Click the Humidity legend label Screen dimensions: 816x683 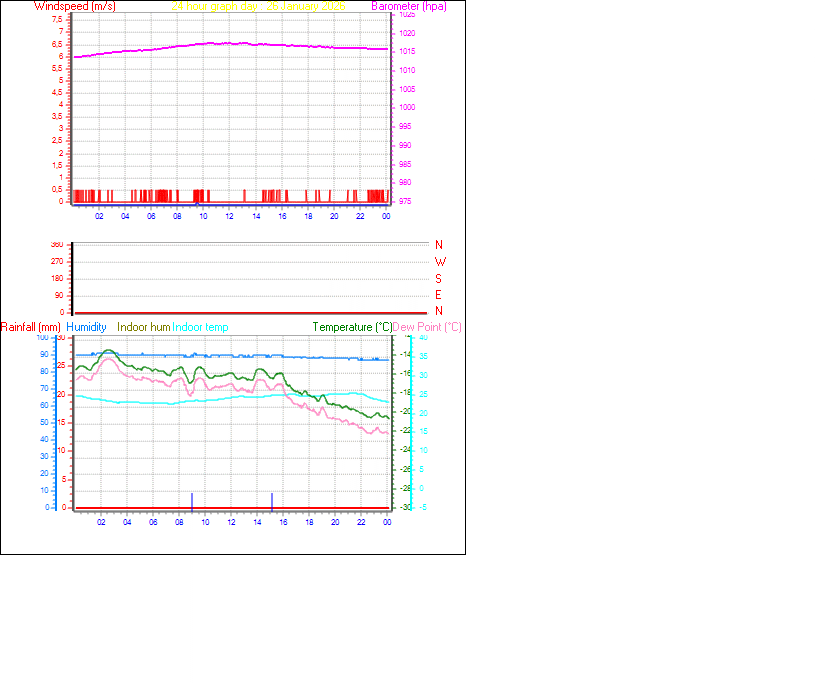(88, 326)
